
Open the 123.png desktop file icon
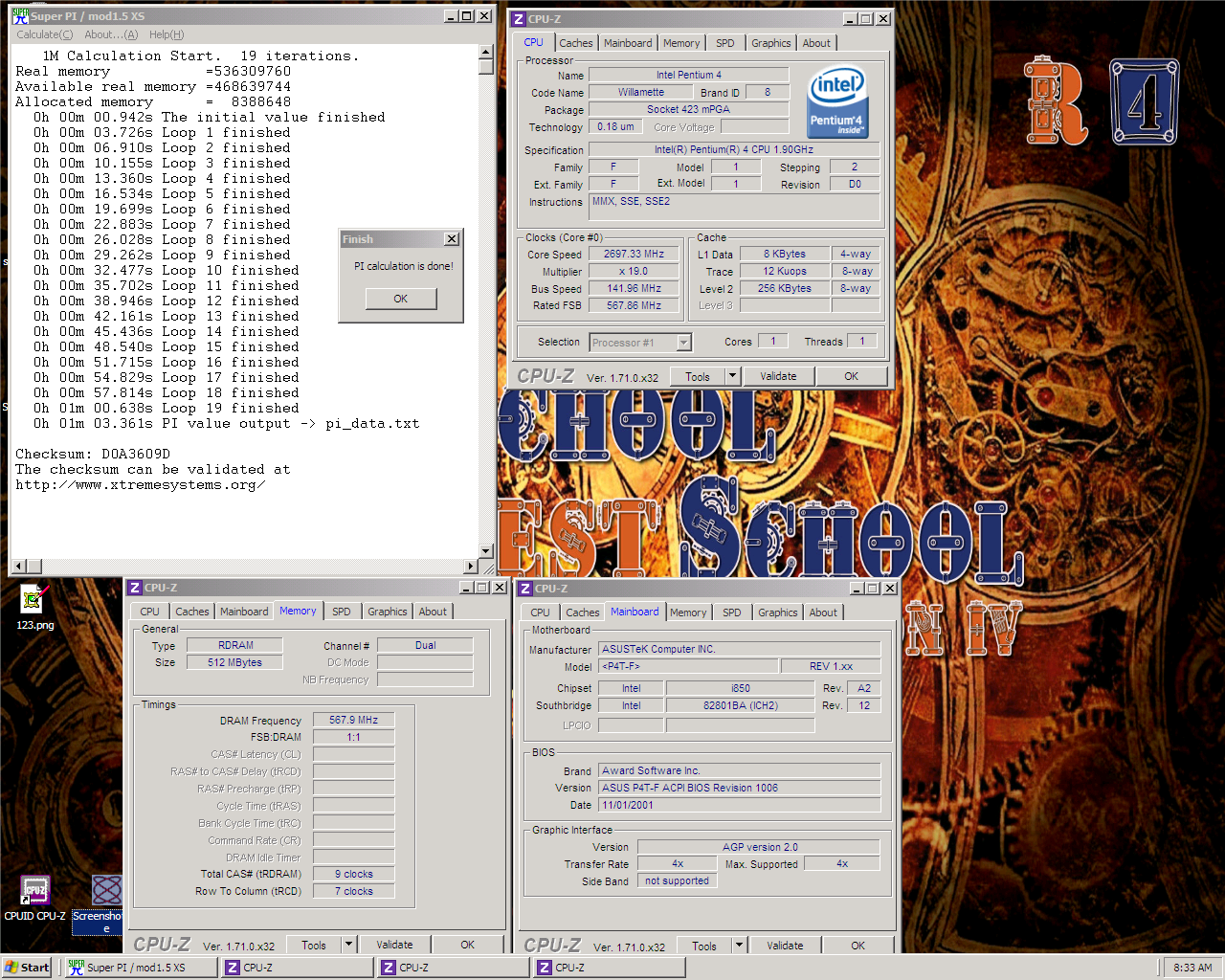[x=33, y=605]
